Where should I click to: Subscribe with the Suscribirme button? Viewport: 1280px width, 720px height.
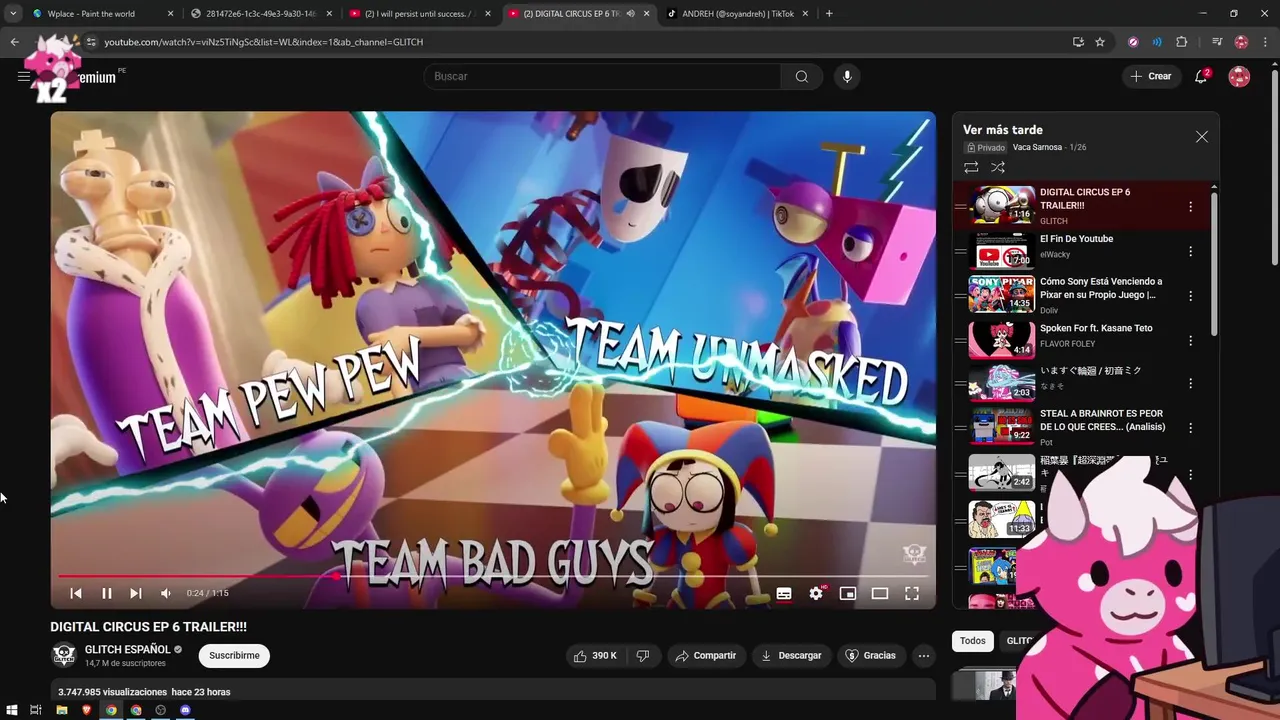pyautogui.click(x=234, y=656)
